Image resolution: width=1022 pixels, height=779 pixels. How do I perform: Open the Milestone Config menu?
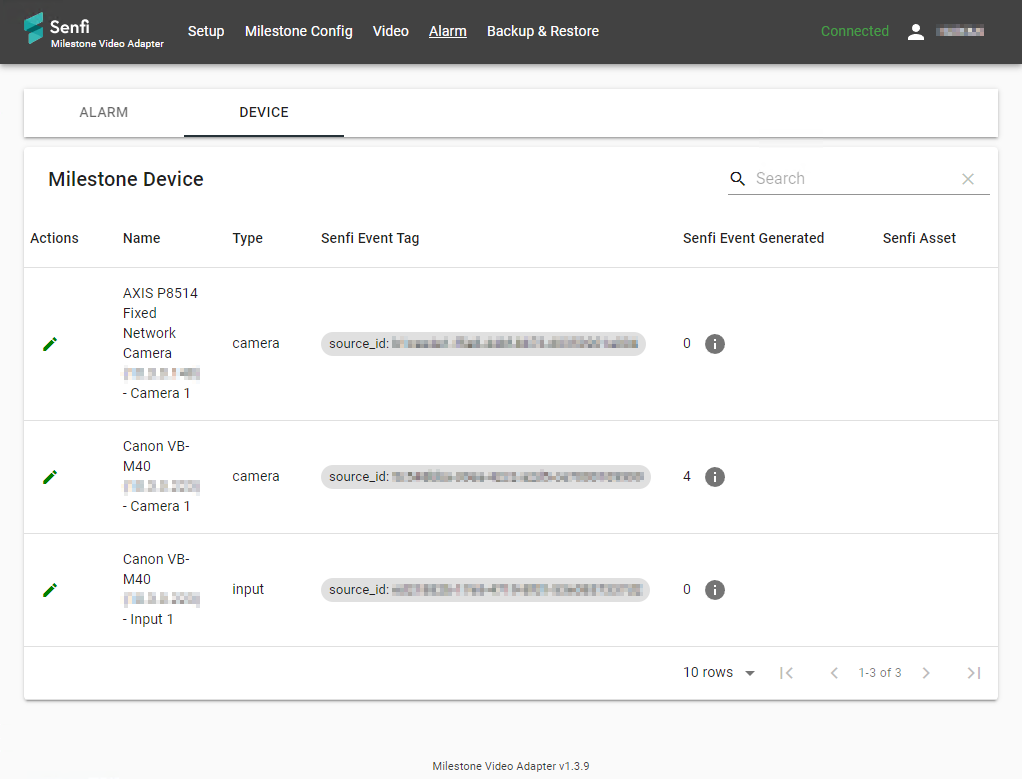coord(299,31)
